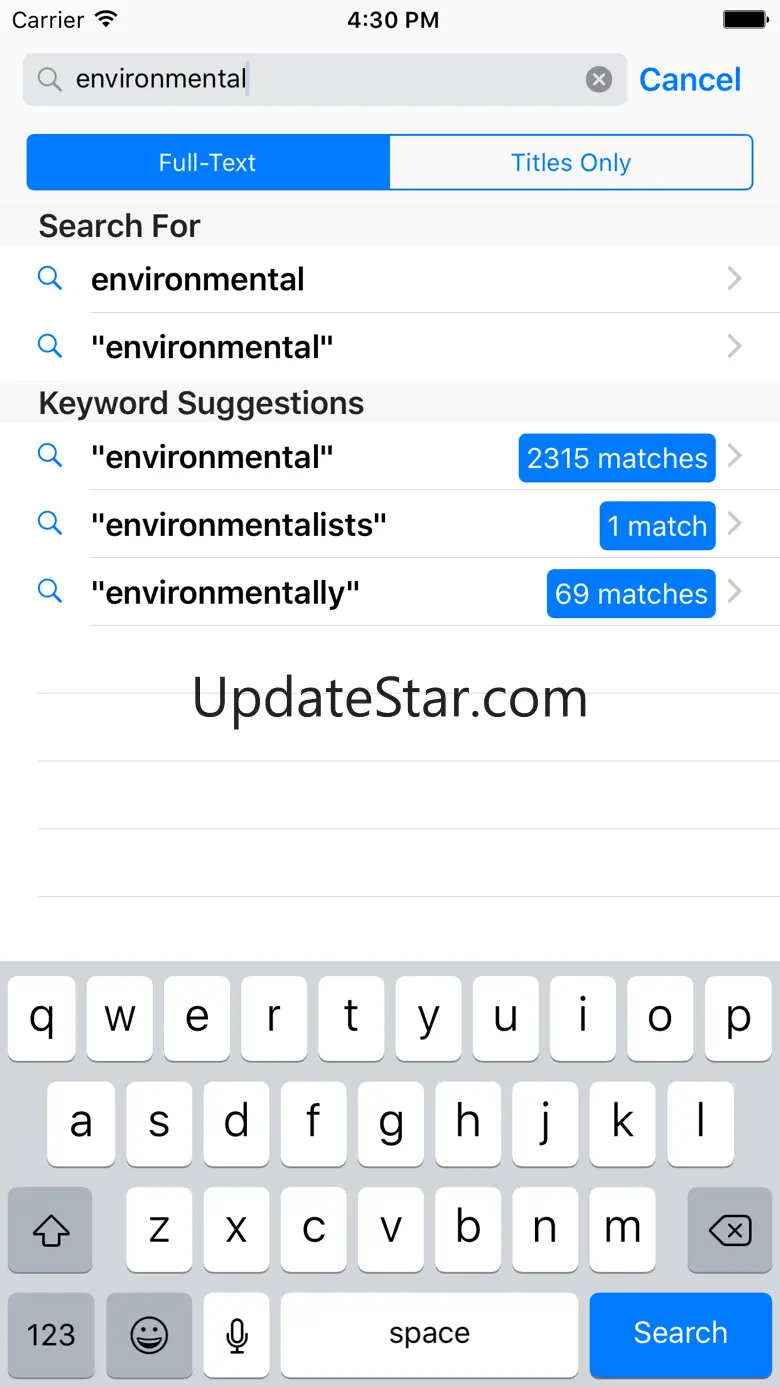Switch to Titles Only search mode
Viewport: 780px width, 1387px height.
[570, 163]
